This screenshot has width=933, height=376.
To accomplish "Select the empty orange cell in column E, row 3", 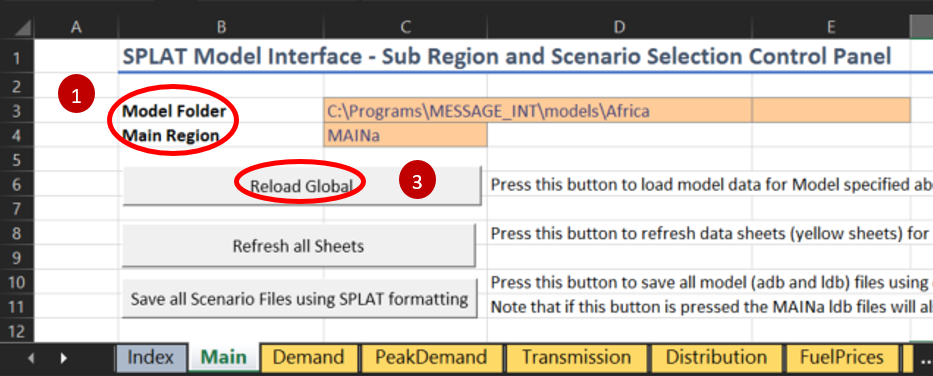I will point(831,111).
